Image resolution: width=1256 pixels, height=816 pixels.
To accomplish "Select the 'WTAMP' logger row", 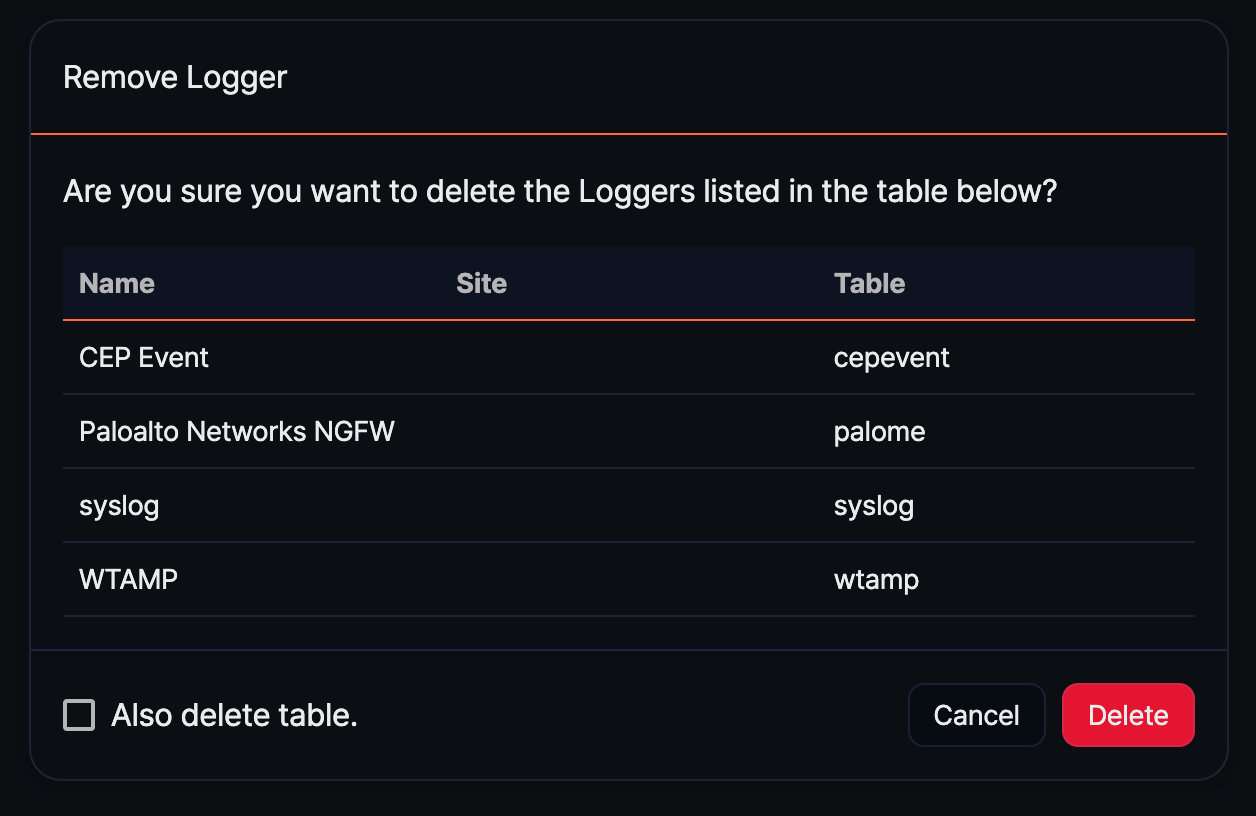I will (x=128, y=579).
